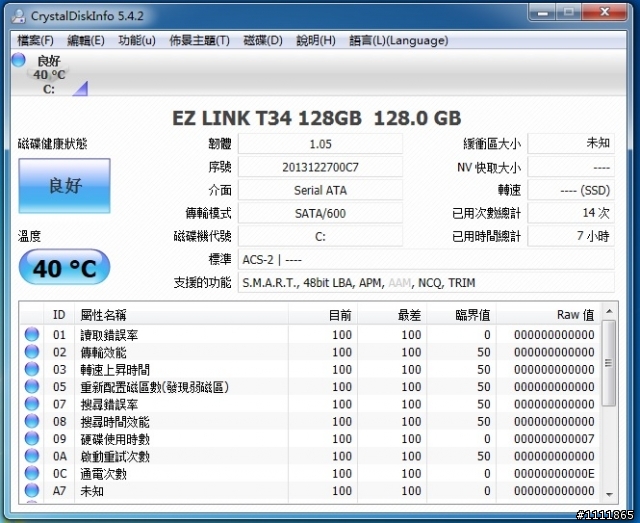Click the 最差 column header
Viewport: 640px width, 523px height.
click(x=392, y=315)
